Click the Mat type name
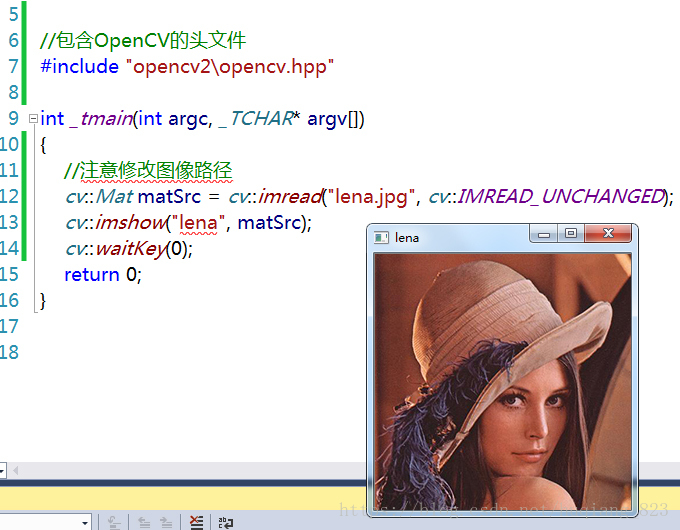 114,196
